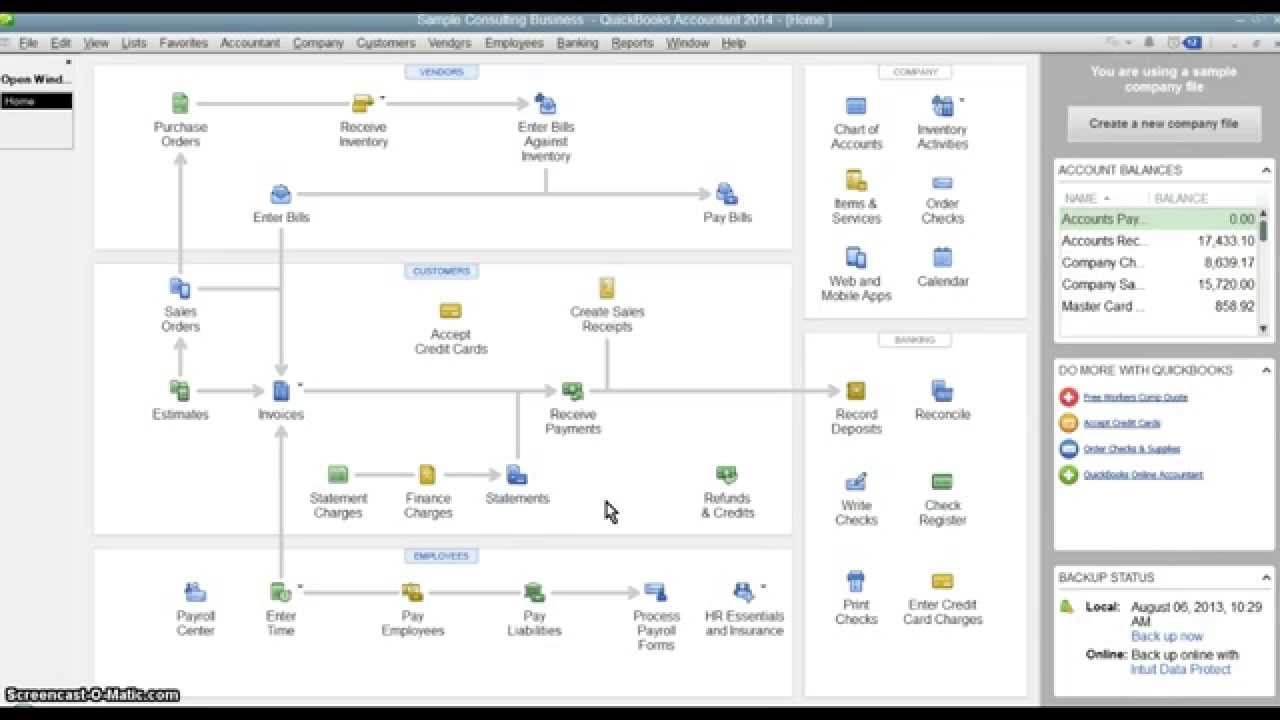The image size is (1280, 720).
Task: Open Statement Charges icon
Action: 338,474
